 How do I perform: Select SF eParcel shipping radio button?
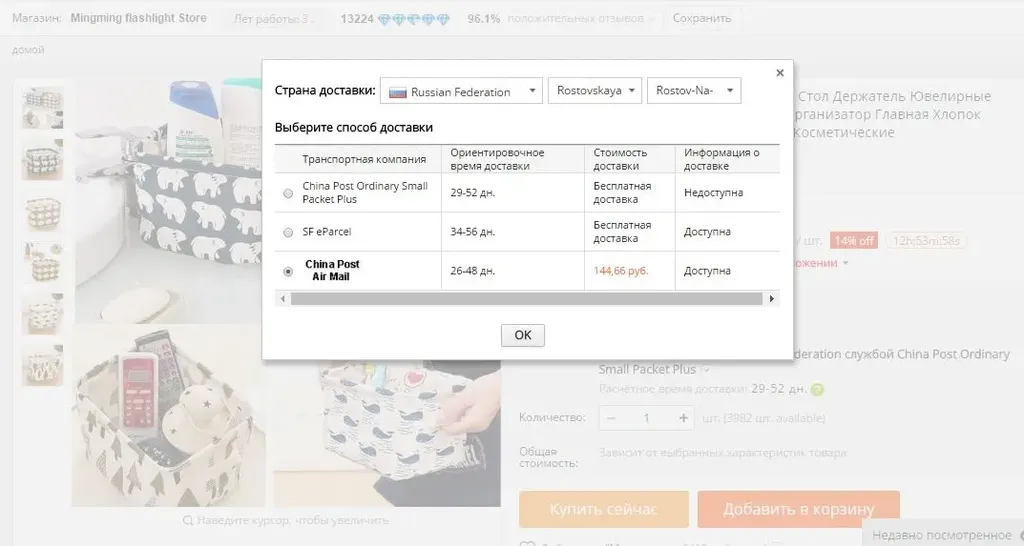point(288,233)
